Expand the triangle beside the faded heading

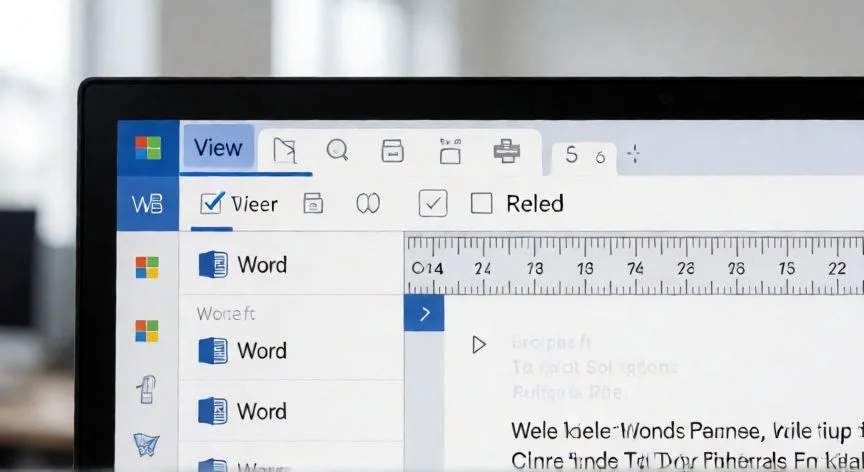[x=479, y=345]
